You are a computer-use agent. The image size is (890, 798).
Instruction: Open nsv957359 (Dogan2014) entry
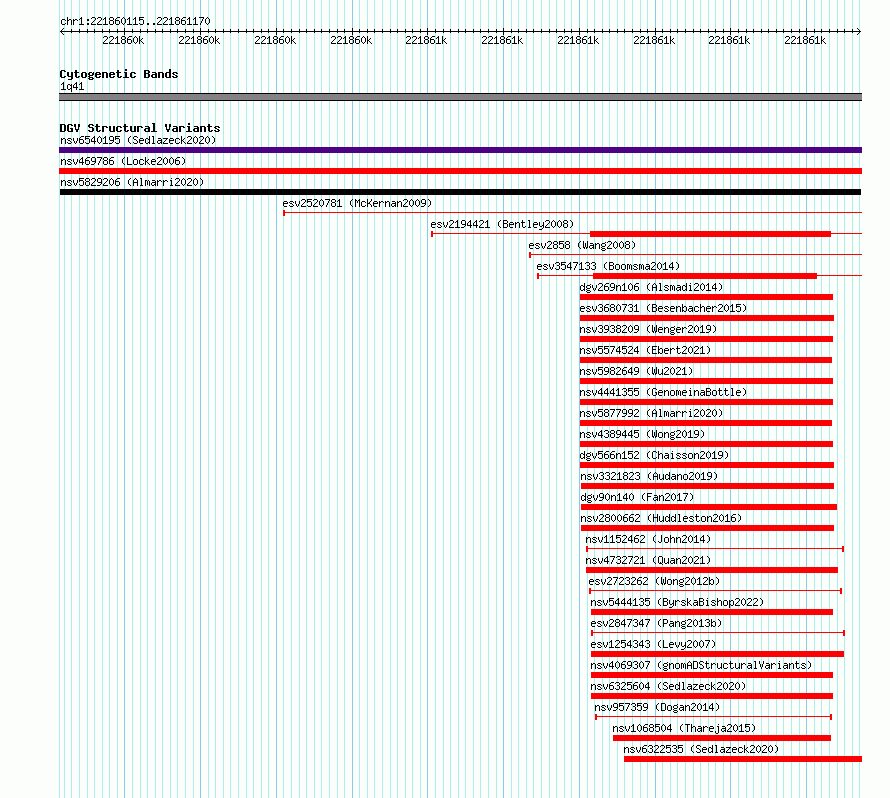[x=657, y=707]
